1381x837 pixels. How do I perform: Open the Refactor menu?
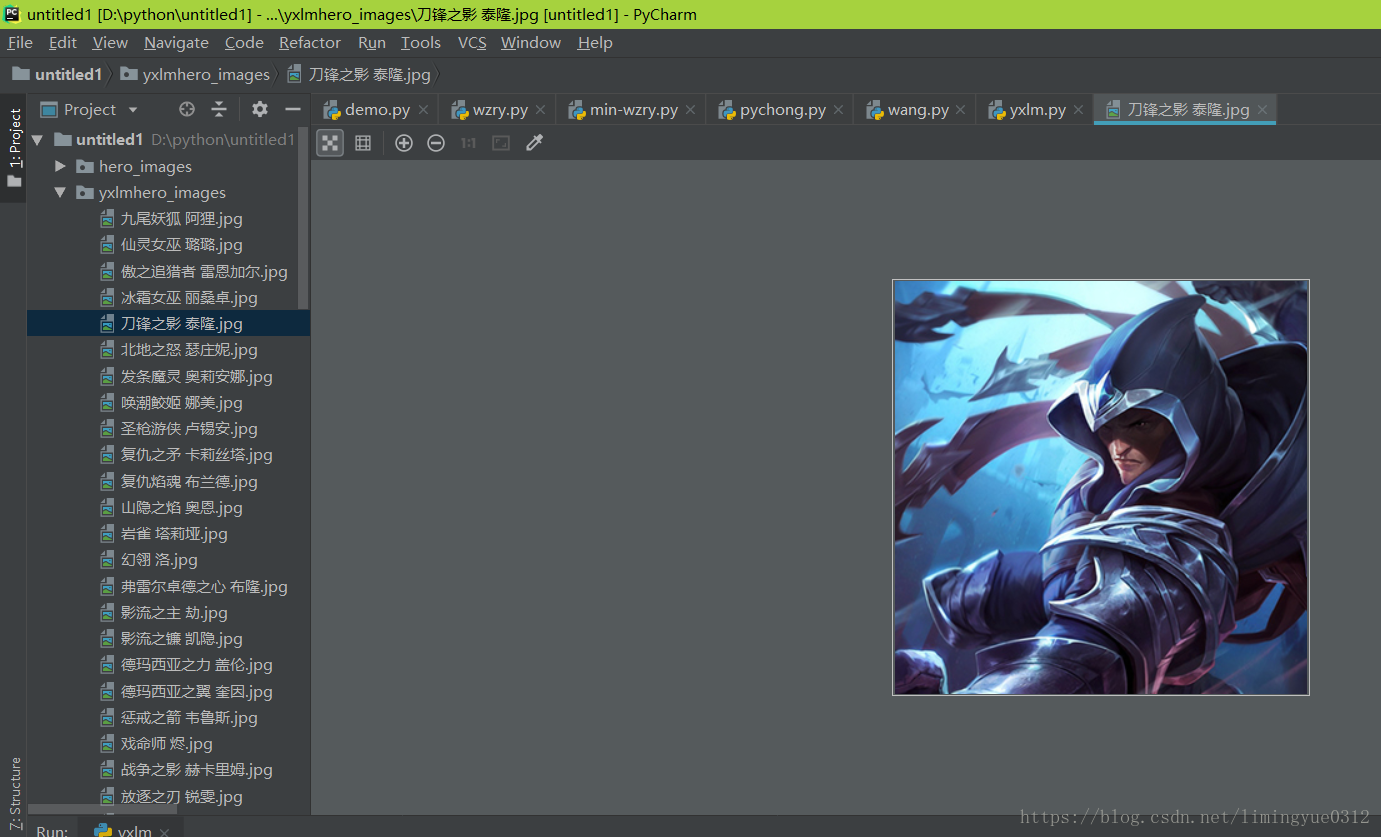click(310, 42)
